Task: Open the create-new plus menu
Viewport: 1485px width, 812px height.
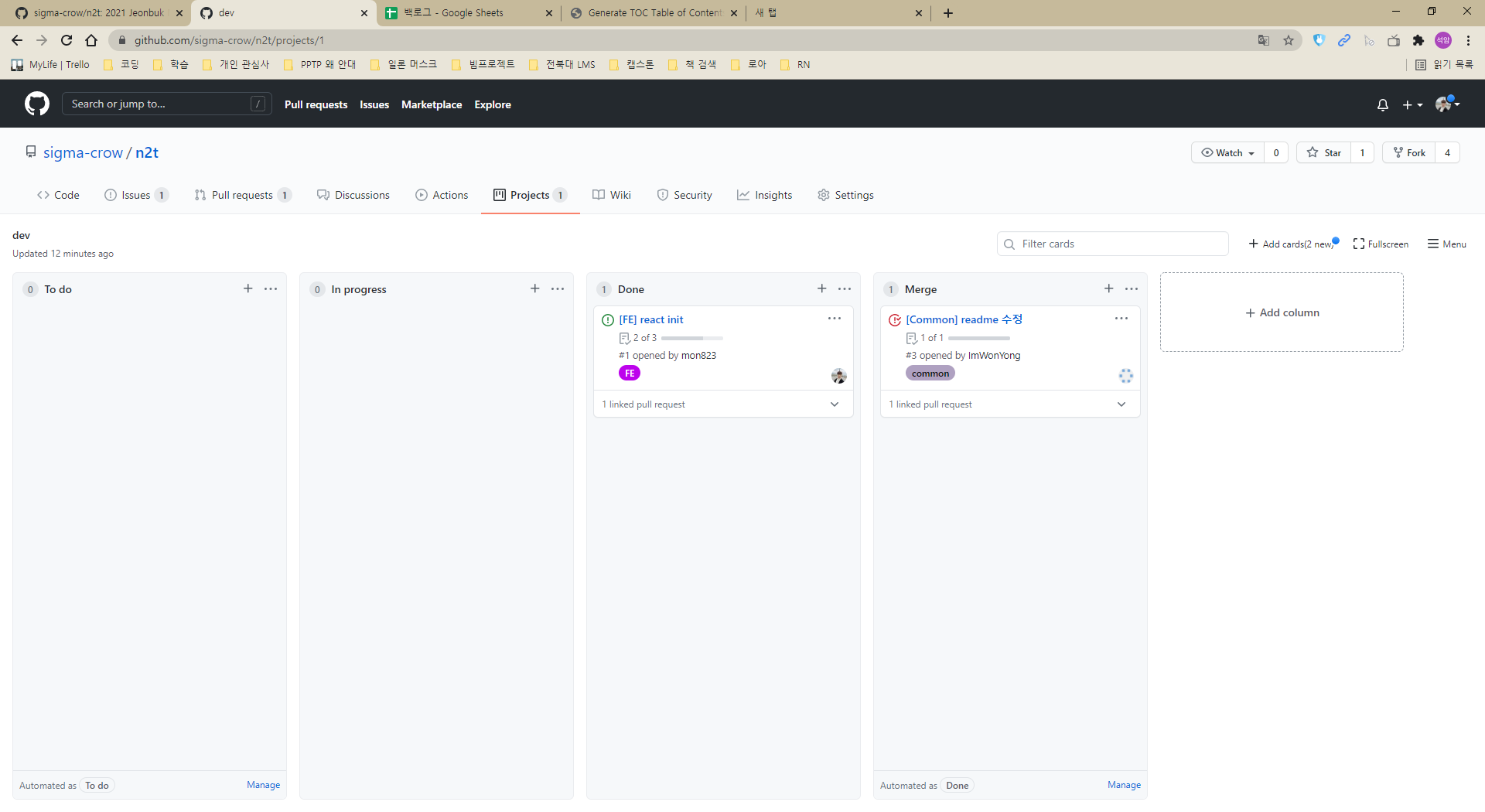Action: point(1412,104)
